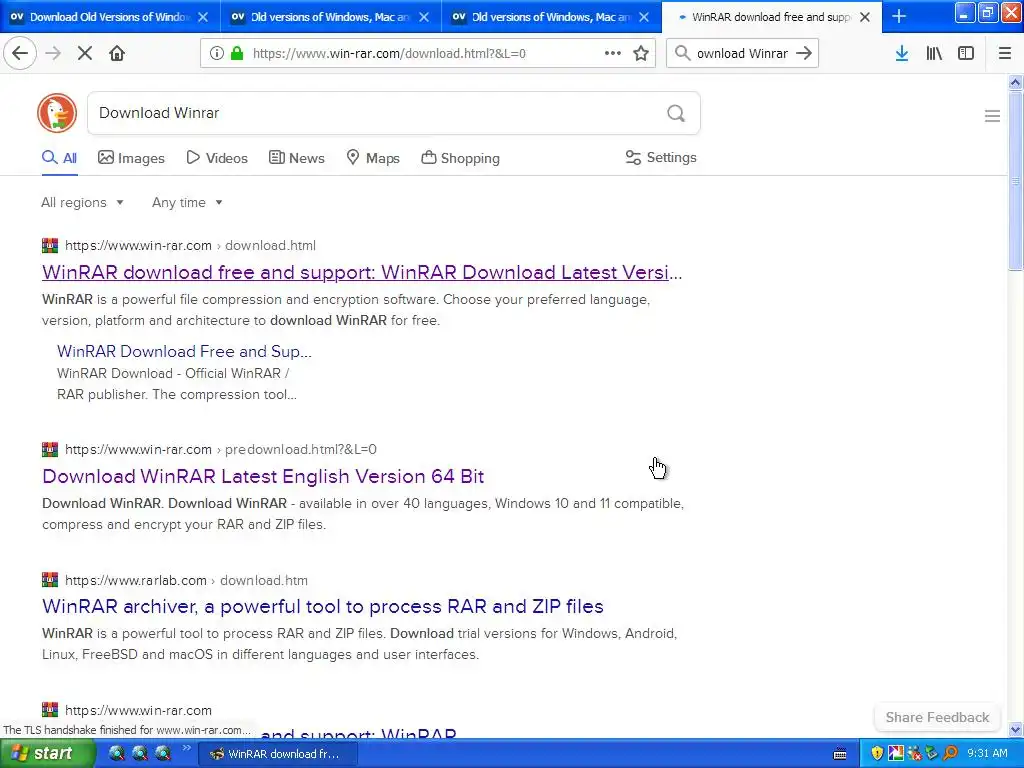The width and height of the screenshot is (1024, 768).
Task: Open 'WinRAR archiver, a powerful tool' result
Action: click(x=323, y=606)
